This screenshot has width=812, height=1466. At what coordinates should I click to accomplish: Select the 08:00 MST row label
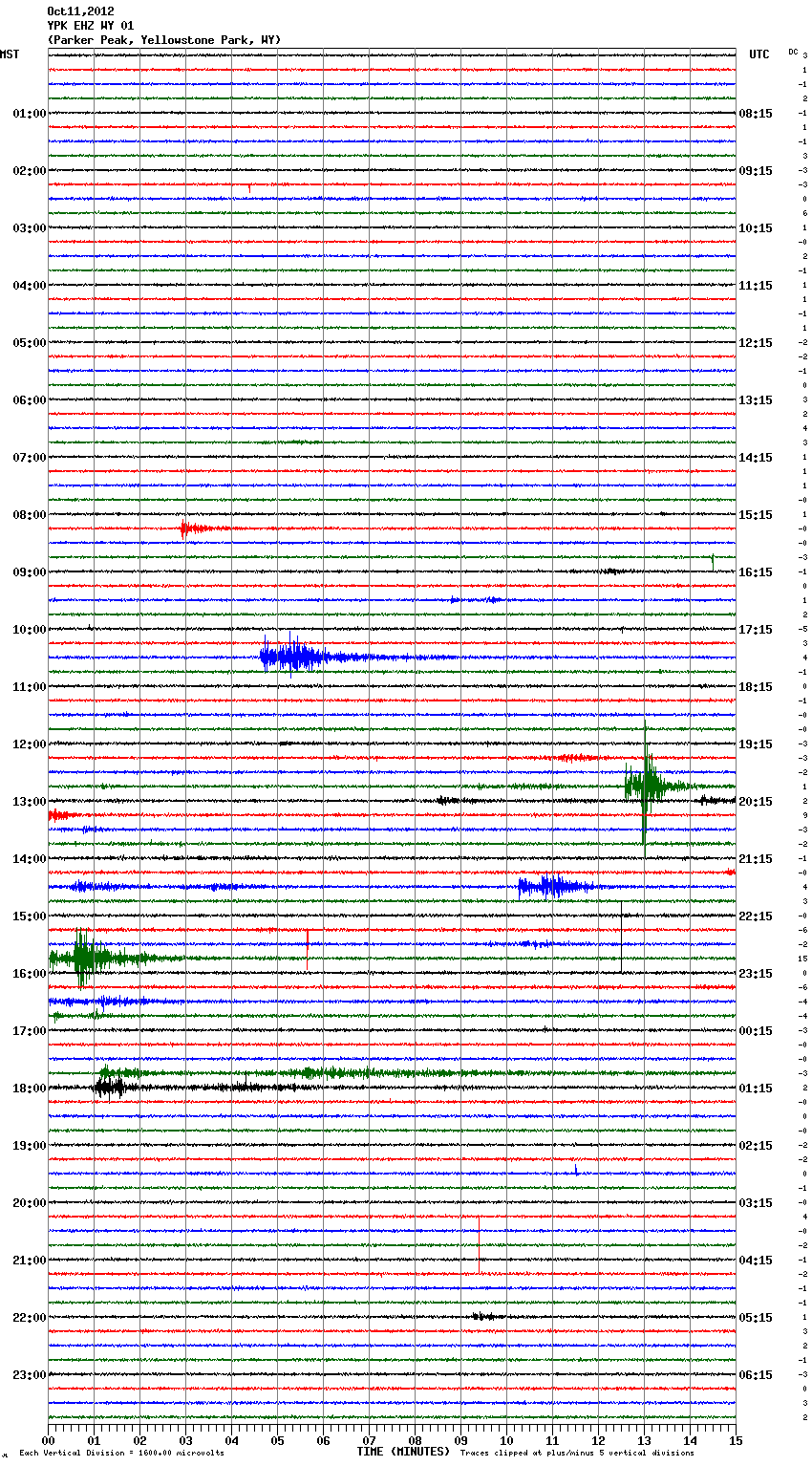coord(30,515)
